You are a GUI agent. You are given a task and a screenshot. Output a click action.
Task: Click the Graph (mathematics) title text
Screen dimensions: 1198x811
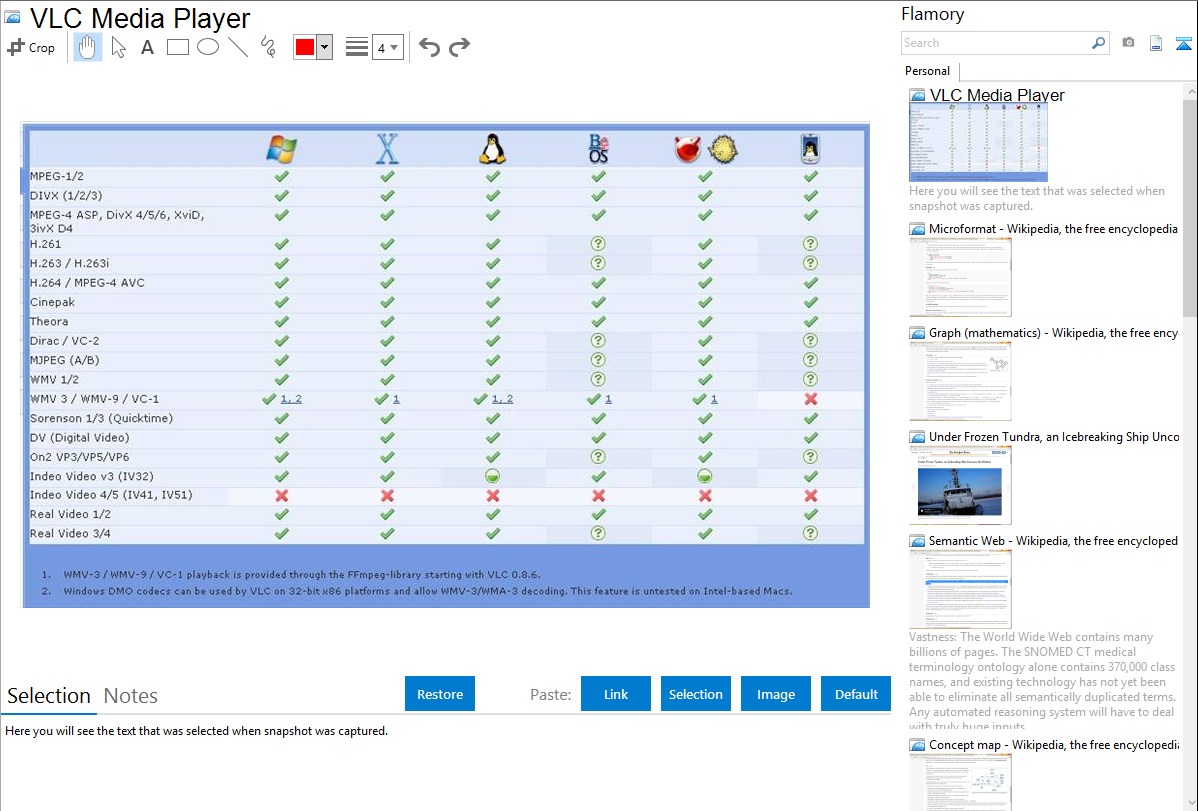(1053, 333)
